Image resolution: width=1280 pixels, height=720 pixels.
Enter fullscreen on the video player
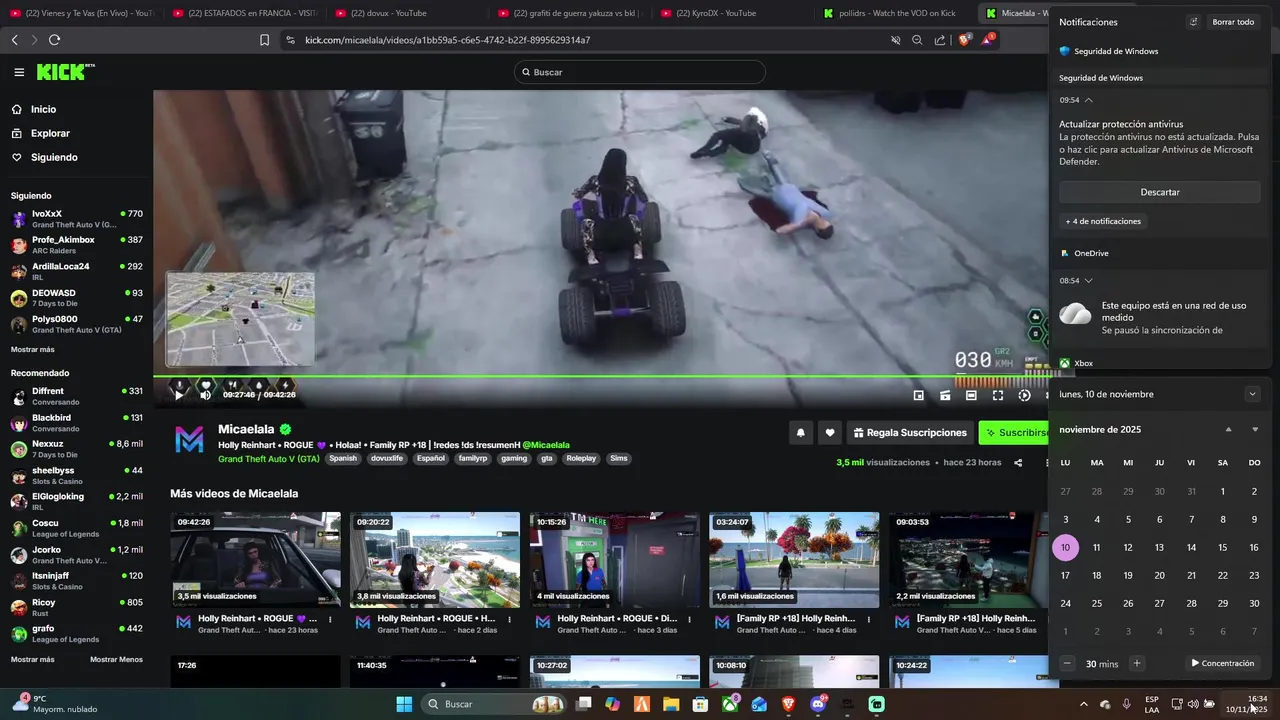point(997,395)
